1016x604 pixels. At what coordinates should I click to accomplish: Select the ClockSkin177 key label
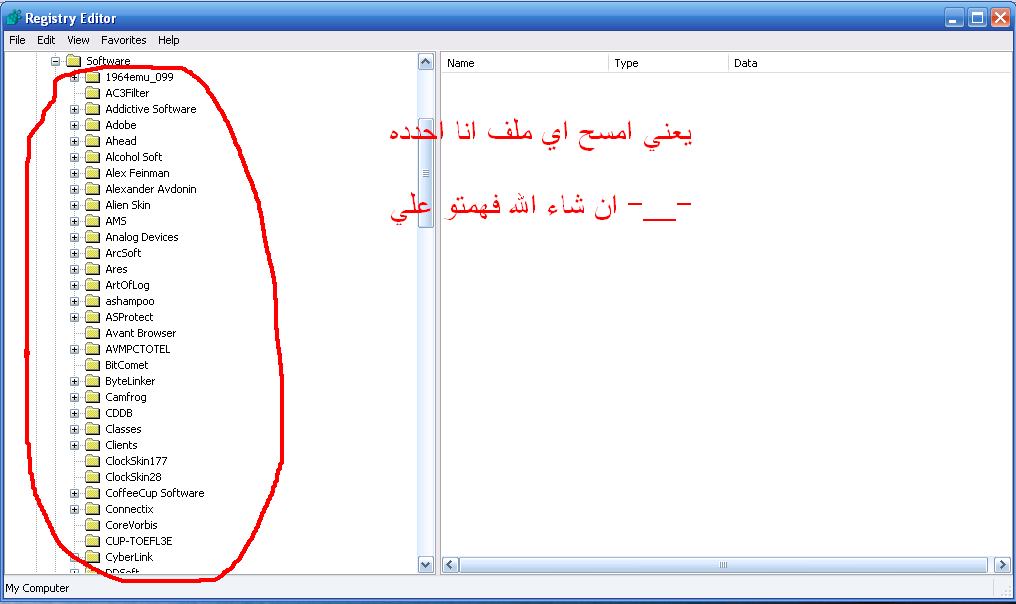point(136,461)
